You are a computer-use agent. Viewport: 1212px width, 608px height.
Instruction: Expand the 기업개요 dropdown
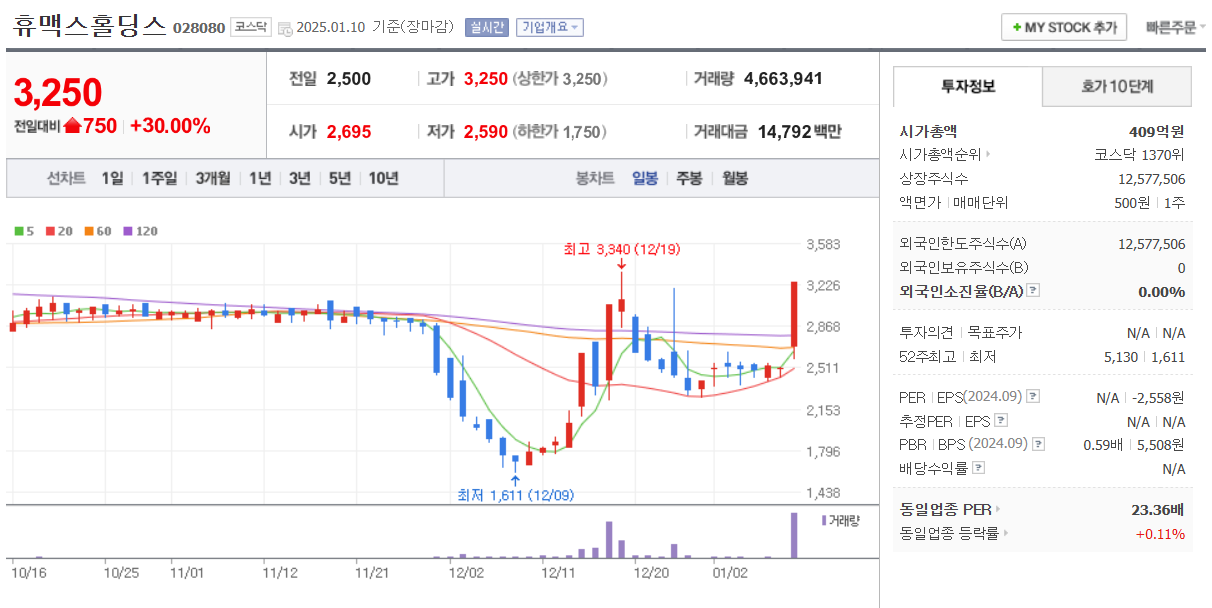pos(549,27)
